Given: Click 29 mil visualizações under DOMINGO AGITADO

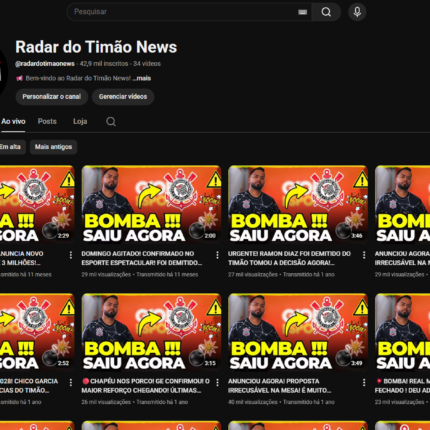Looking at the screenshot, I should (x=106, y=275).
